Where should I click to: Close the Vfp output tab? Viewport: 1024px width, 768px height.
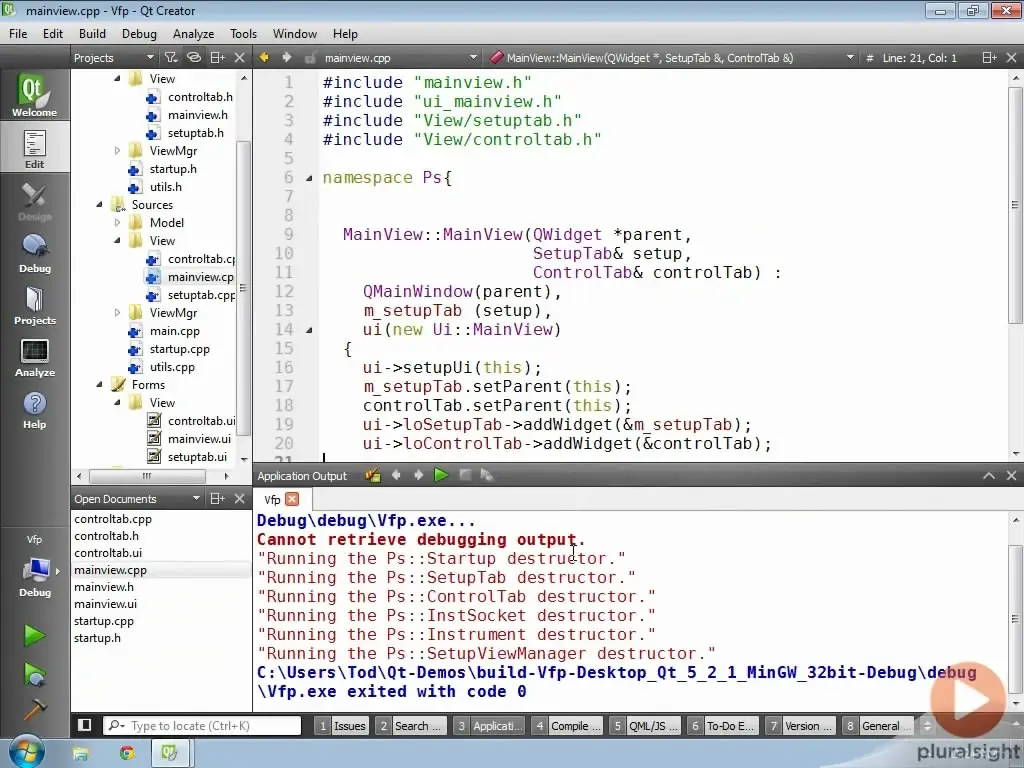click(x=292, y=499)
